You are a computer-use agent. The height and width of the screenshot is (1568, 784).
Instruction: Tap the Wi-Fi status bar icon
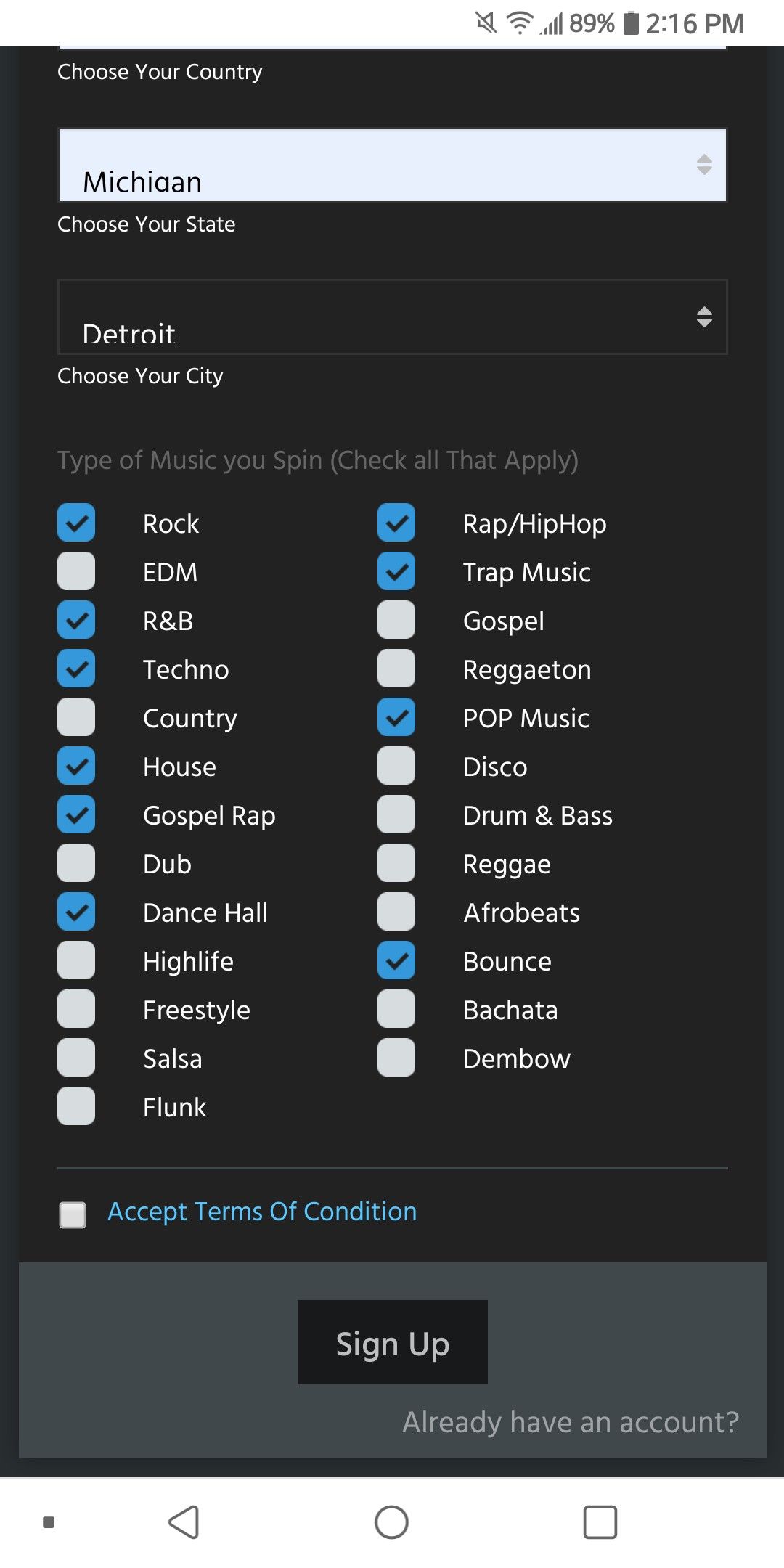[x=519, y=23]
